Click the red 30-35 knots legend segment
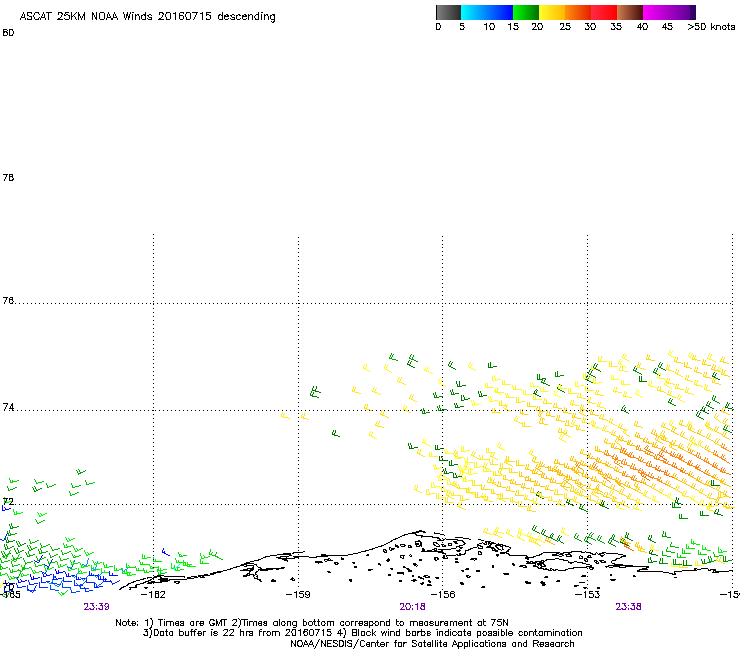 (x=604, y=12)
